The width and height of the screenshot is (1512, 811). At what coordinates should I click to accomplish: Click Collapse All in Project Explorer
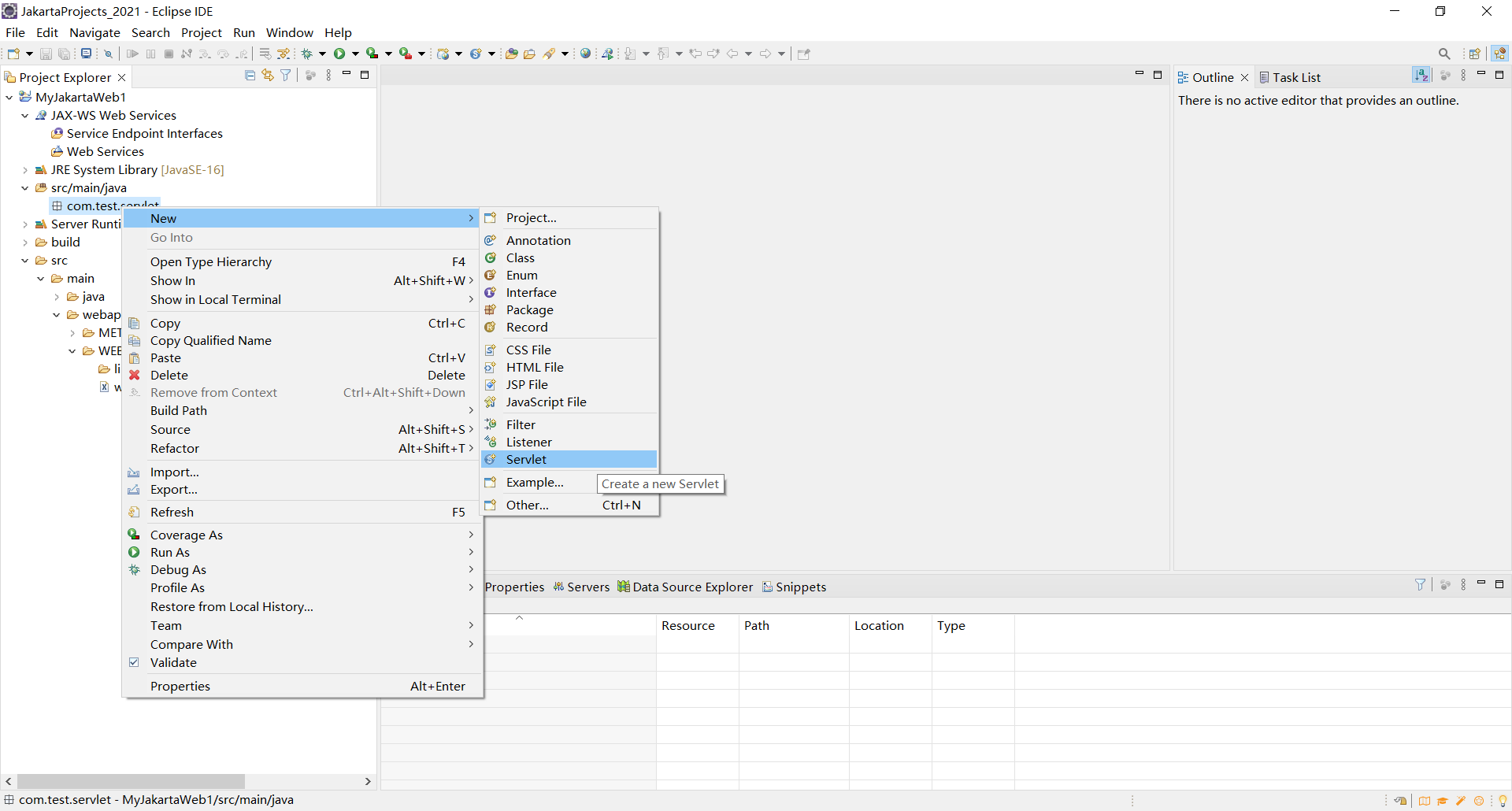point(250,76)
